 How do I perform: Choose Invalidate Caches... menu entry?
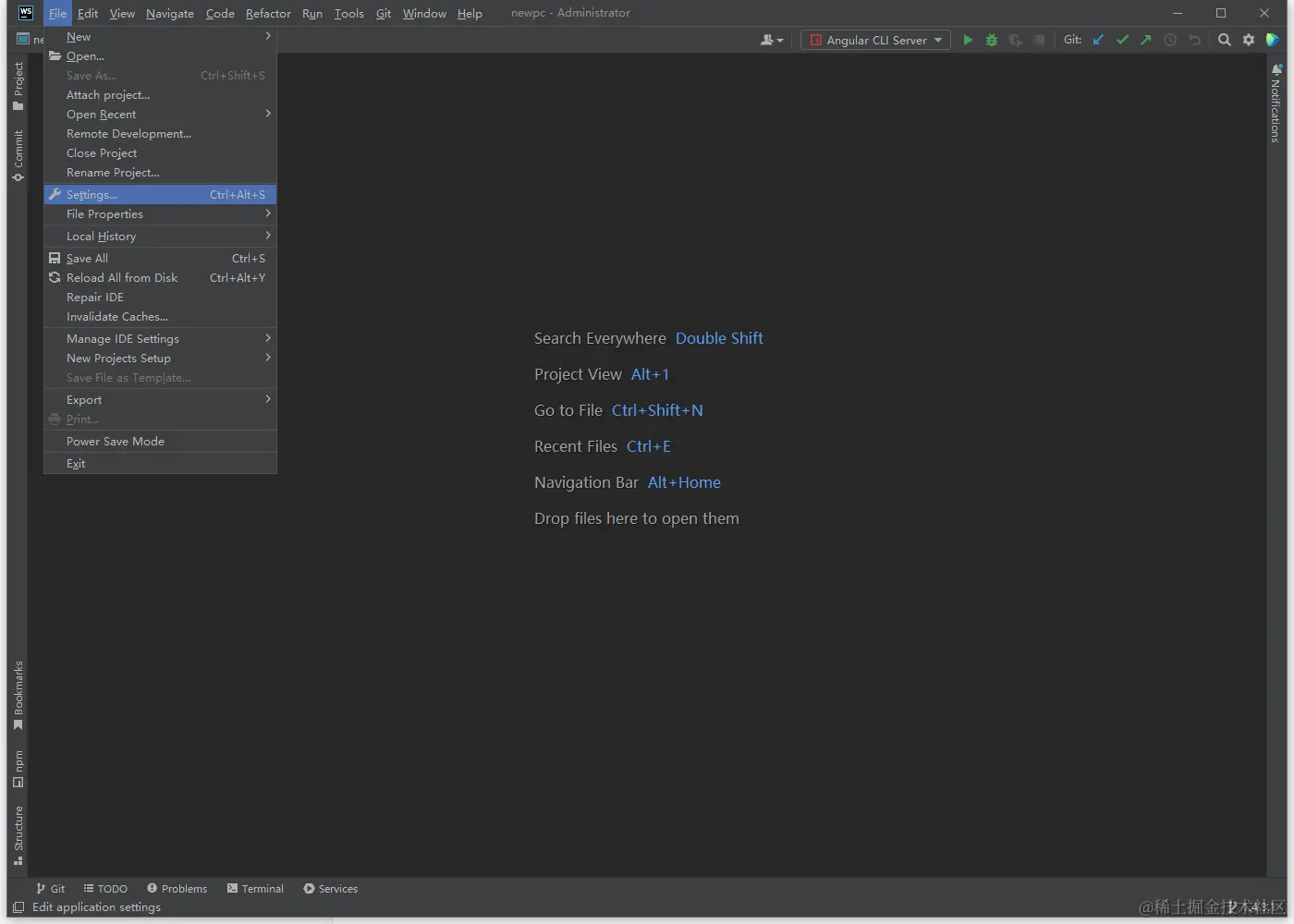160,317
